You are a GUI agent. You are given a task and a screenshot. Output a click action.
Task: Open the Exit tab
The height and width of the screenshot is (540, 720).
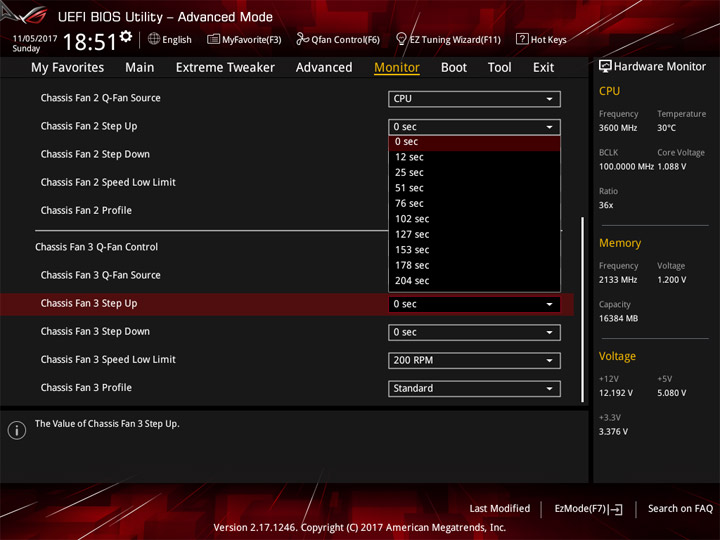[x=543, y=68]
